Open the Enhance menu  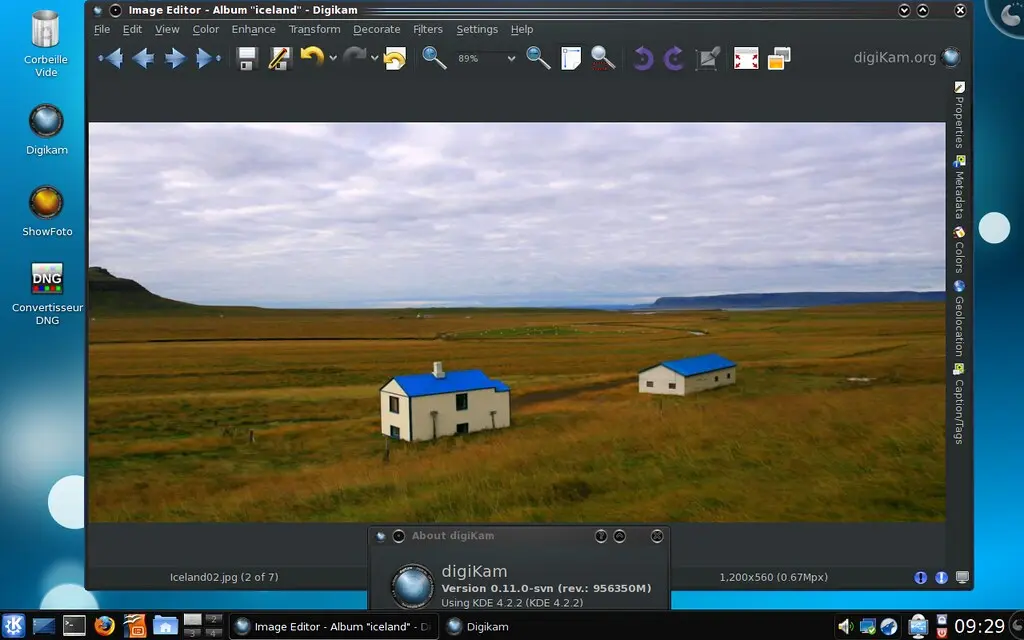pyautogui.click(x=253, y=30)
